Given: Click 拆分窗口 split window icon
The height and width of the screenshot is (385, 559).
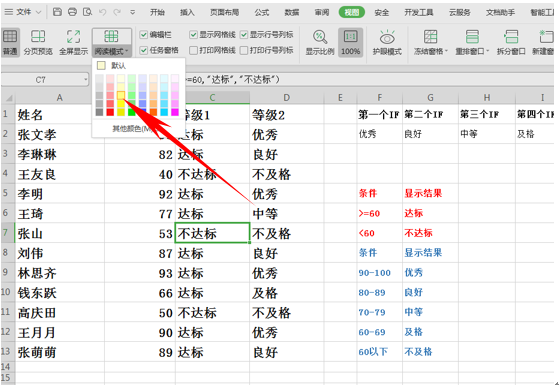Looking at the screenshot, I should click(x=511, y=36).
